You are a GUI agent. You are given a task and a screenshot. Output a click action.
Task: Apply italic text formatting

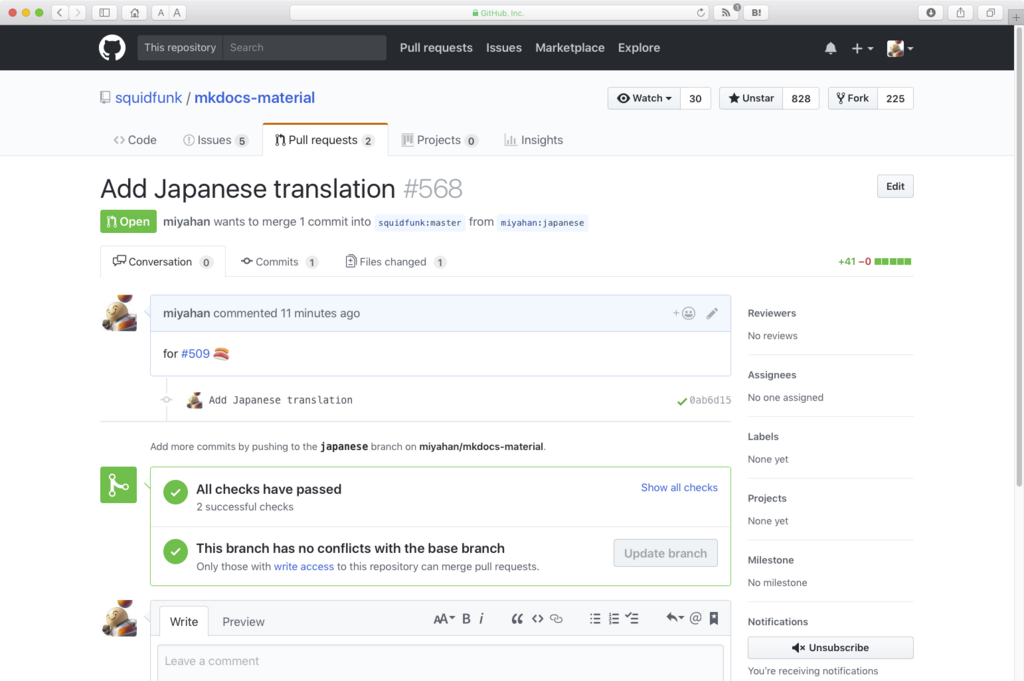[x=481, y=618]
